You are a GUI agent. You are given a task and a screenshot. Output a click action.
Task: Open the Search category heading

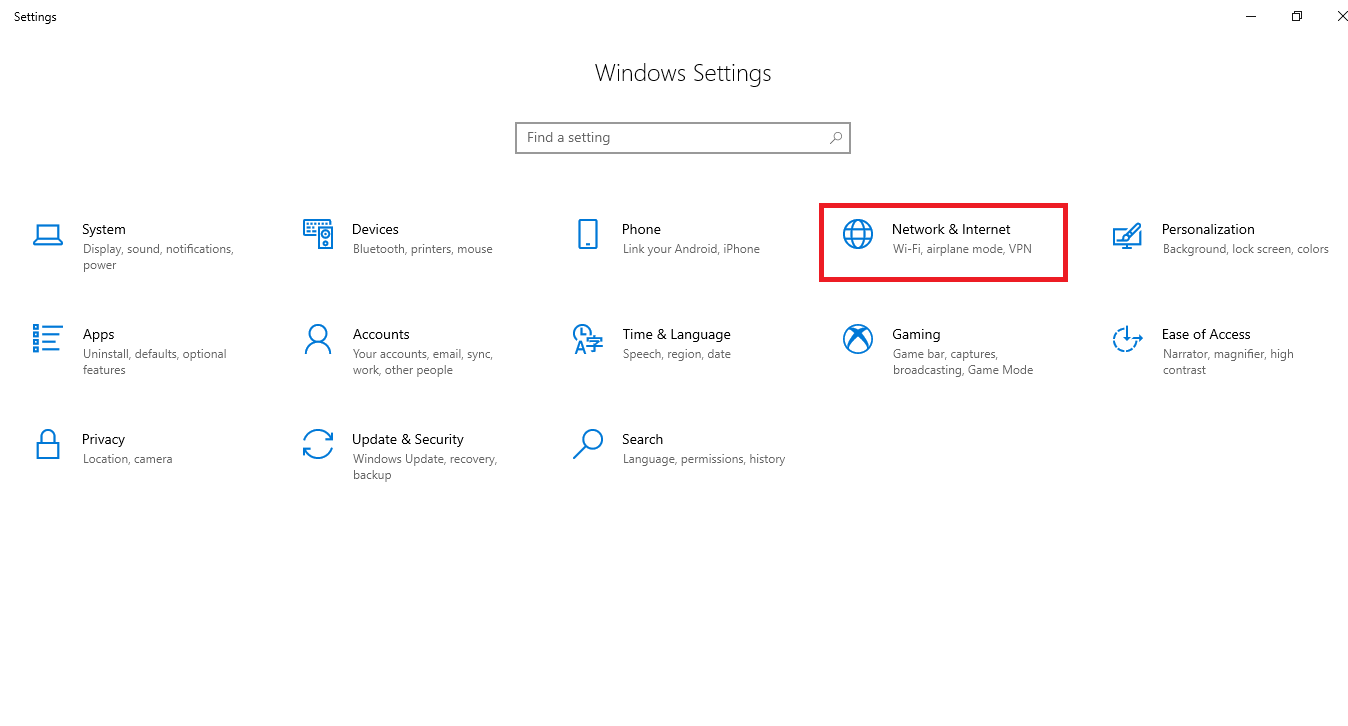pyautogui.click(x=642, y=439)
